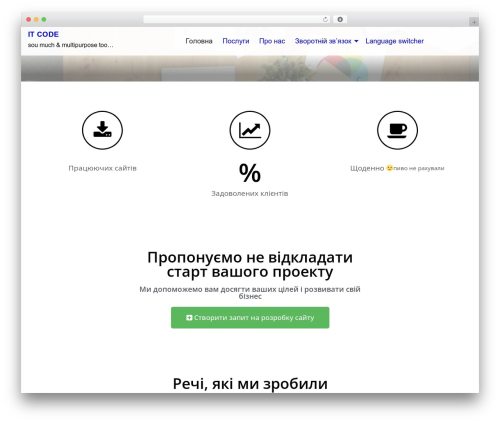Click the heading Пропонуємо не відкладати старт вашого проекту
This screenshot has height=423, width=500.
pyautogui.click(x=250, y=265)
